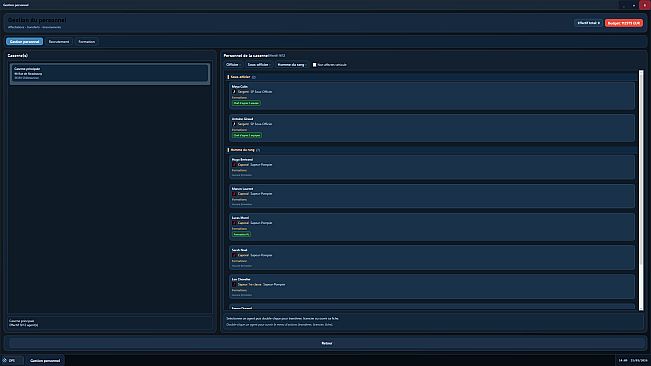
Task: Select Sarah Noel's personnel card
Action: (432, 258)
